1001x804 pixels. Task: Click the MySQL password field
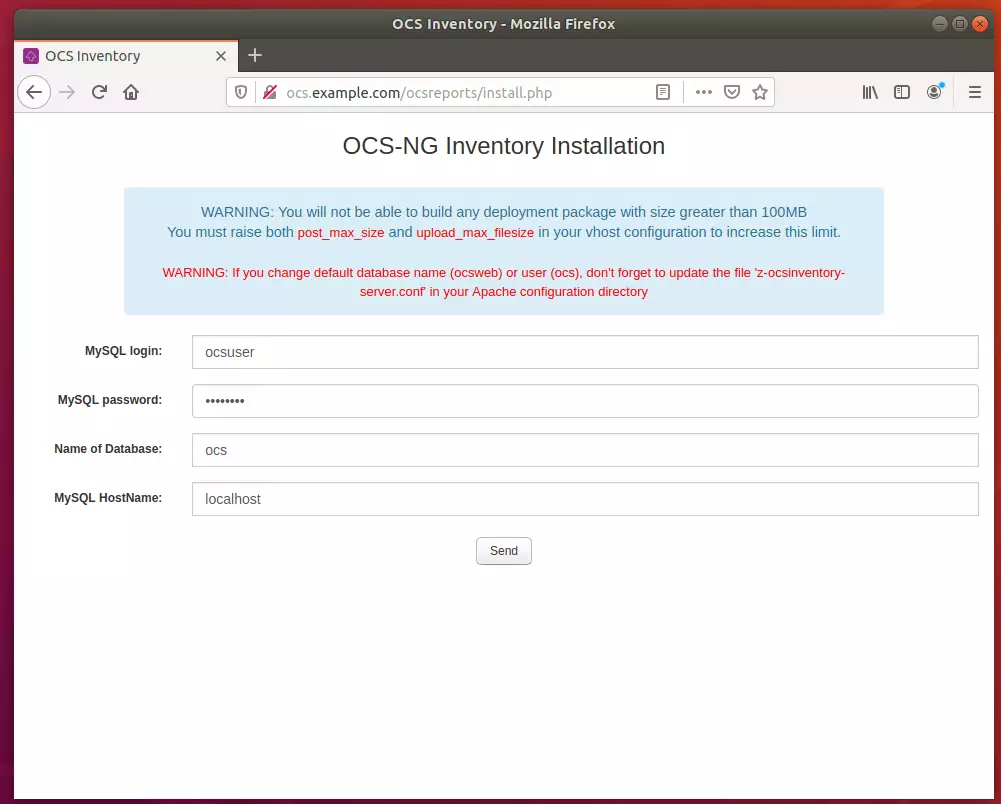[x=585, y=401]
